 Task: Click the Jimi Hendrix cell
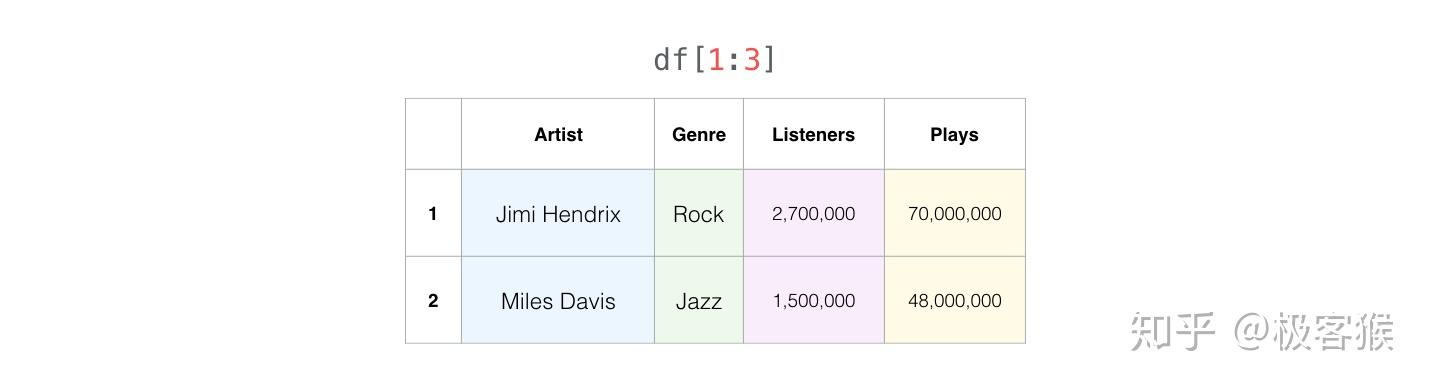point(558,213)
